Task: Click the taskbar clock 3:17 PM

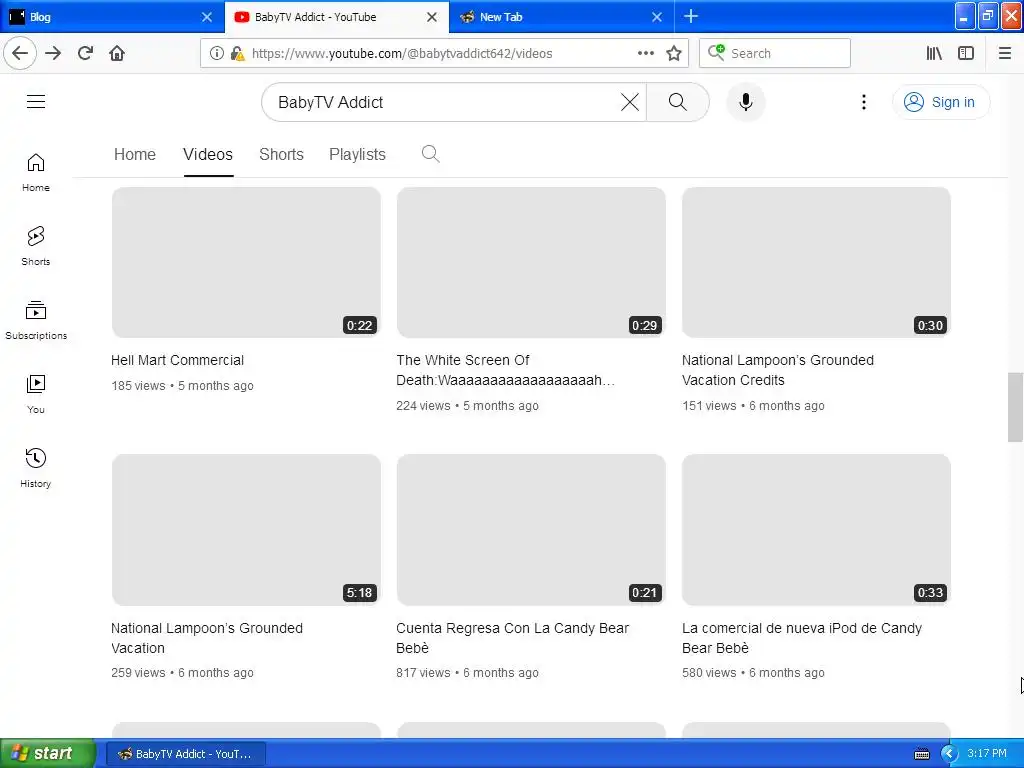Action: tap(987, 753)
